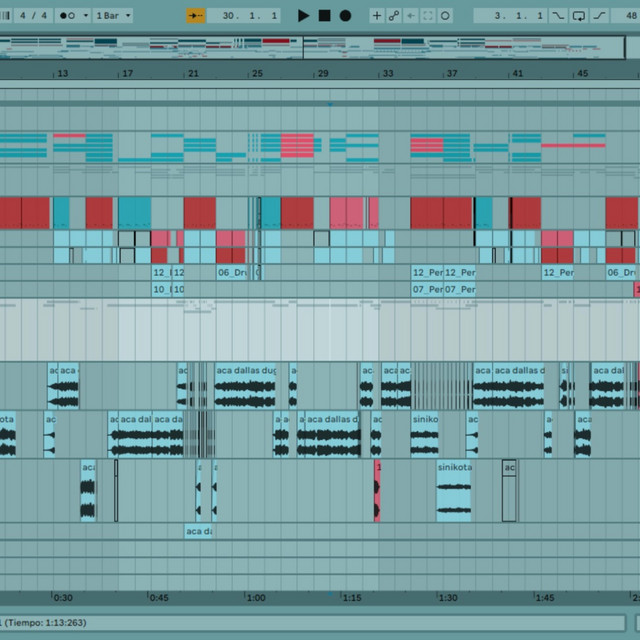Select the 06_Dru clip near bar 23
Viewport: 640px width, 640px height.
231,272
